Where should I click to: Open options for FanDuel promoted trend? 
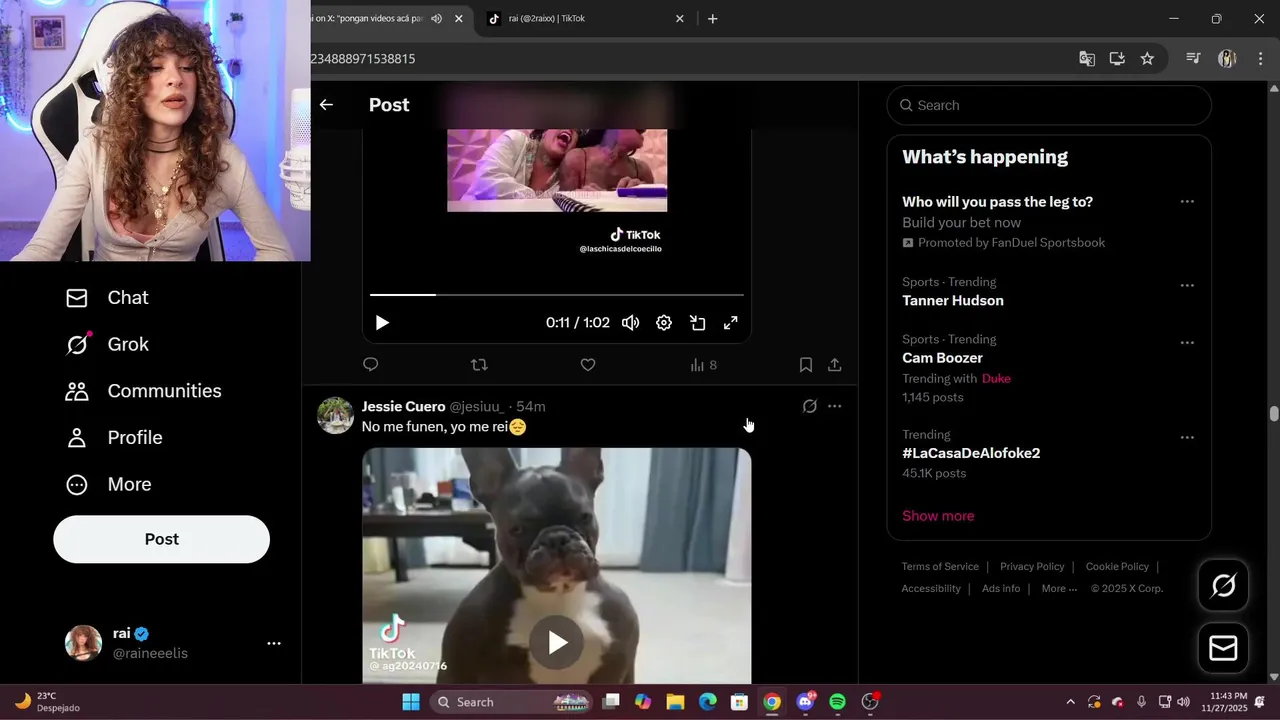click(1187, 201)
